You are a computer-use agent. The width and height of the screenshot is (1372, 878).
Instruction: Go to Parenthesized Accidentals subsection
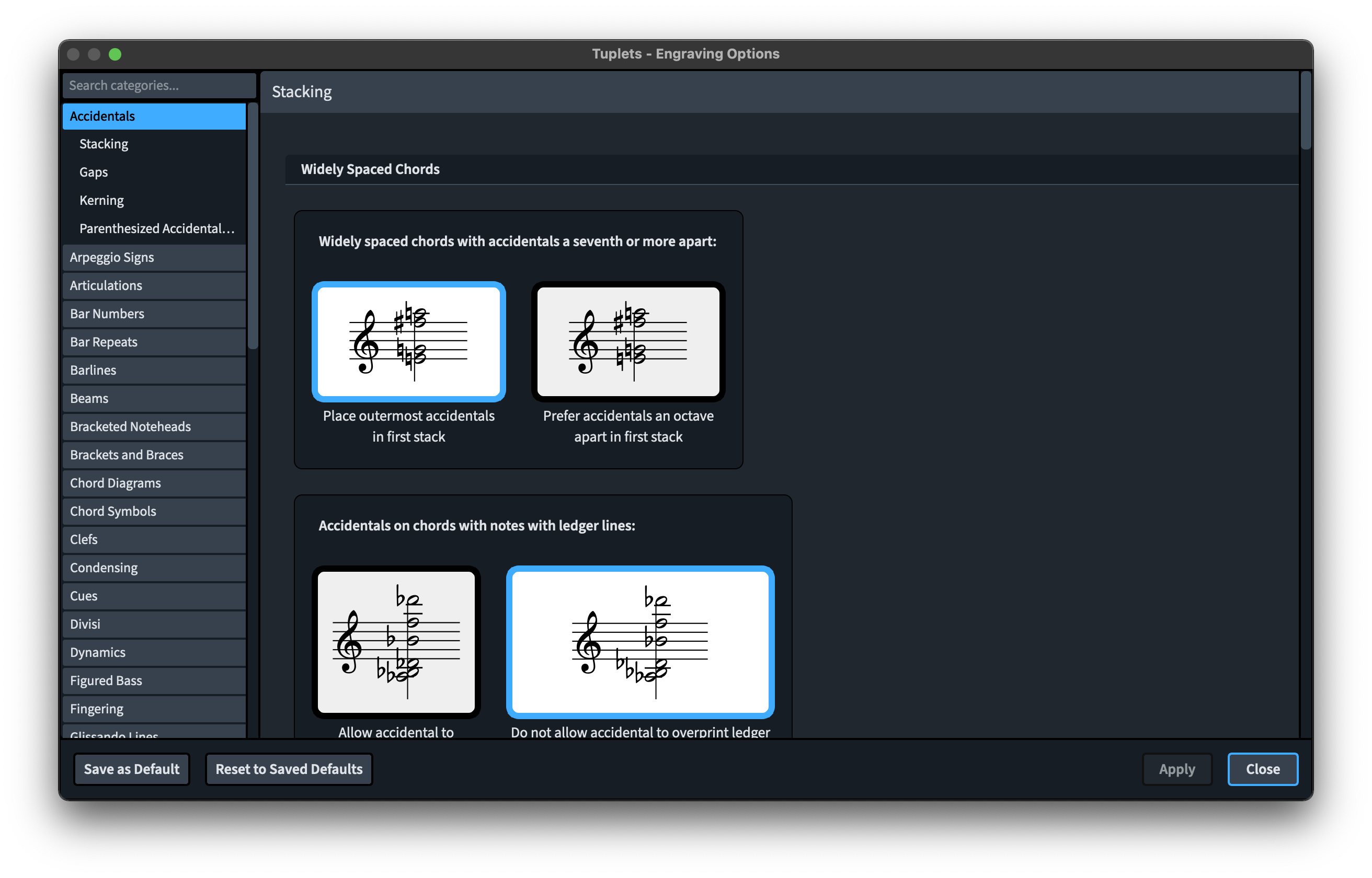coord(157,228)
